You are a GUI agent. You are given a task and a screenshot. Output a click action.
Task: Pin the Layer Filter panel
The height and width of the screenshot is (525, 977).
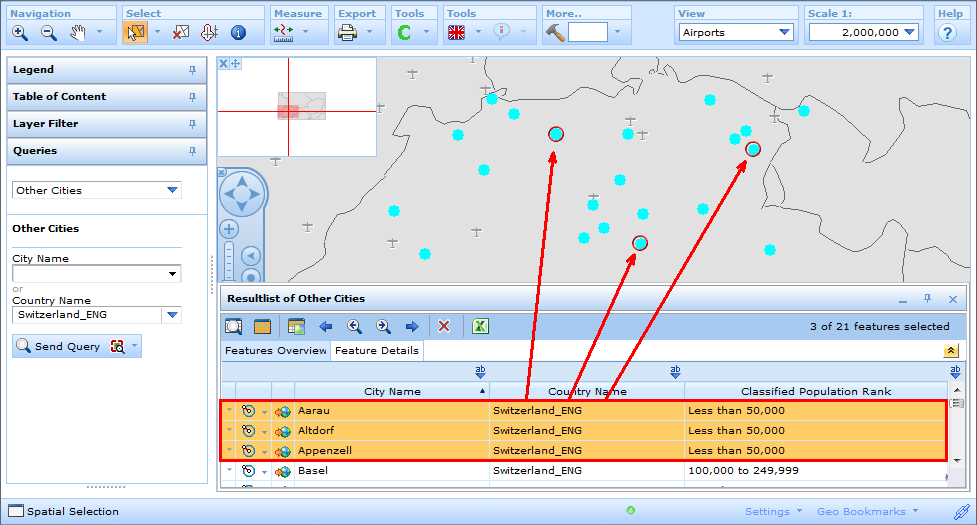point(193,124)
